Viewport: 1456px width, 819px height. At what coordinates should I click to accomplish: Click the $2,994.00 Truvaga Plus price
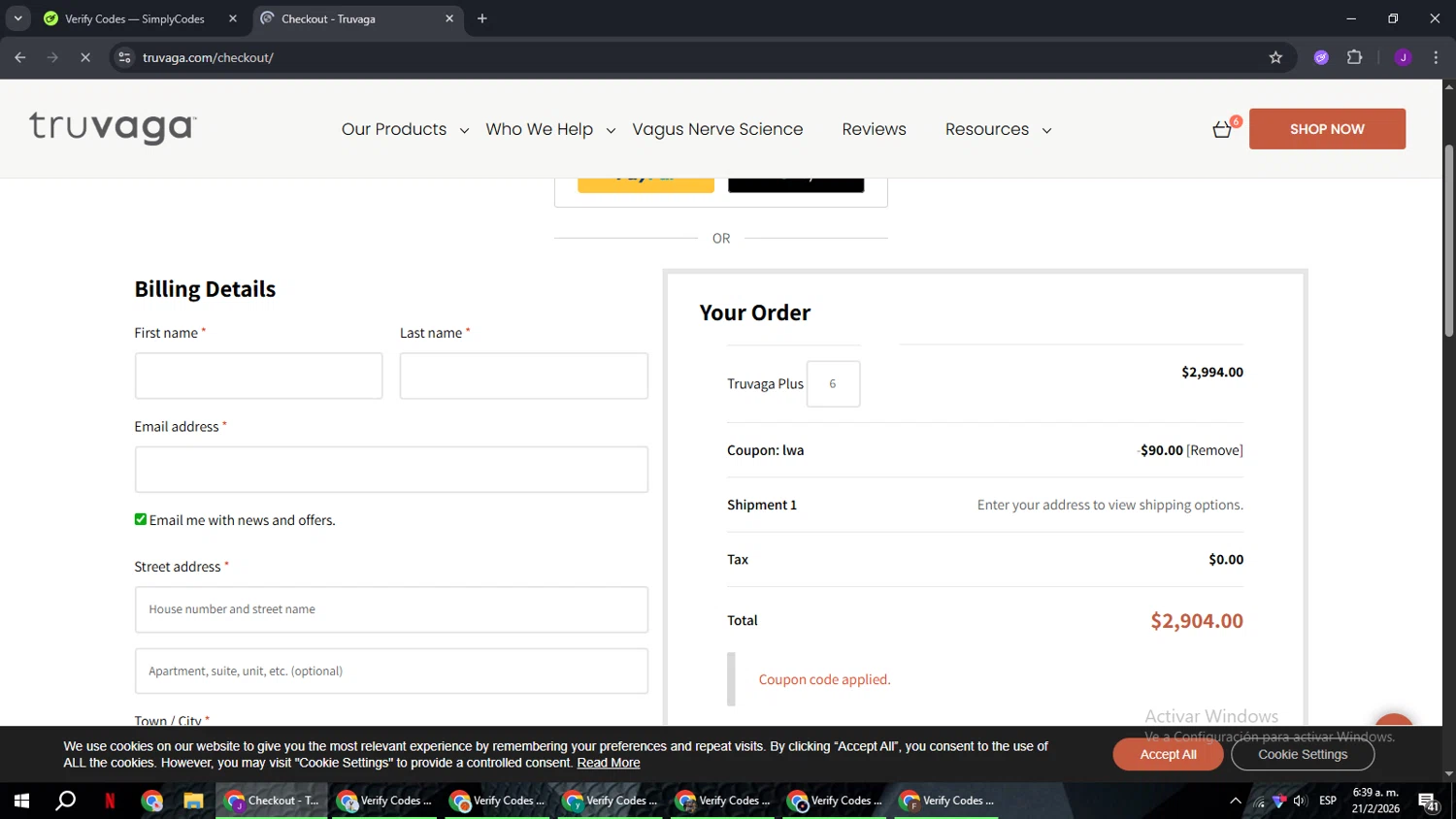tap(1212, 372)
